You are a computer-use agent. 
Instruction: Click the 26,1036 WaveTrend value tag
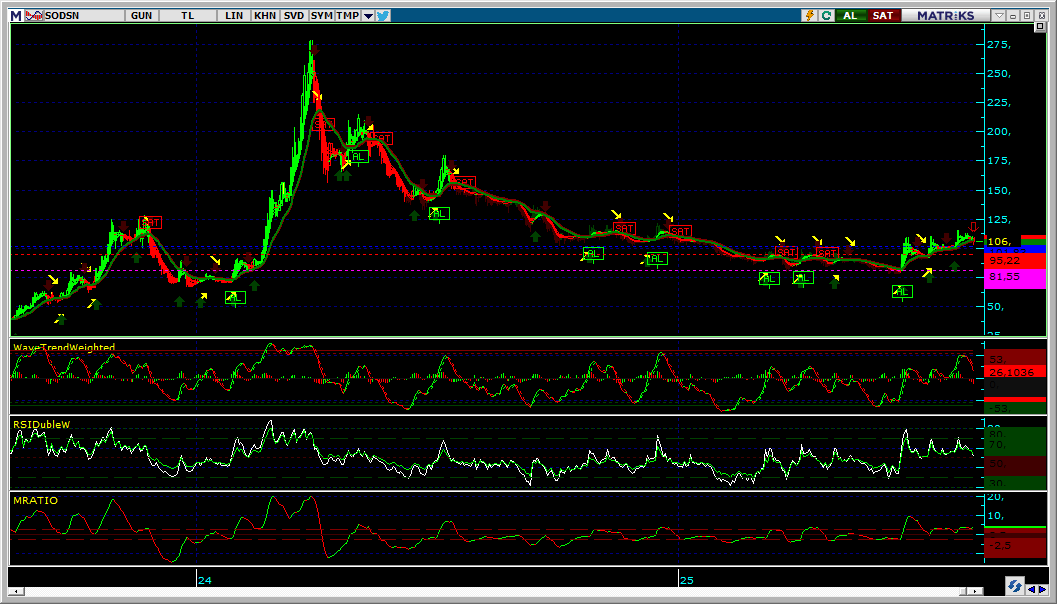(x=1015, y=372)
